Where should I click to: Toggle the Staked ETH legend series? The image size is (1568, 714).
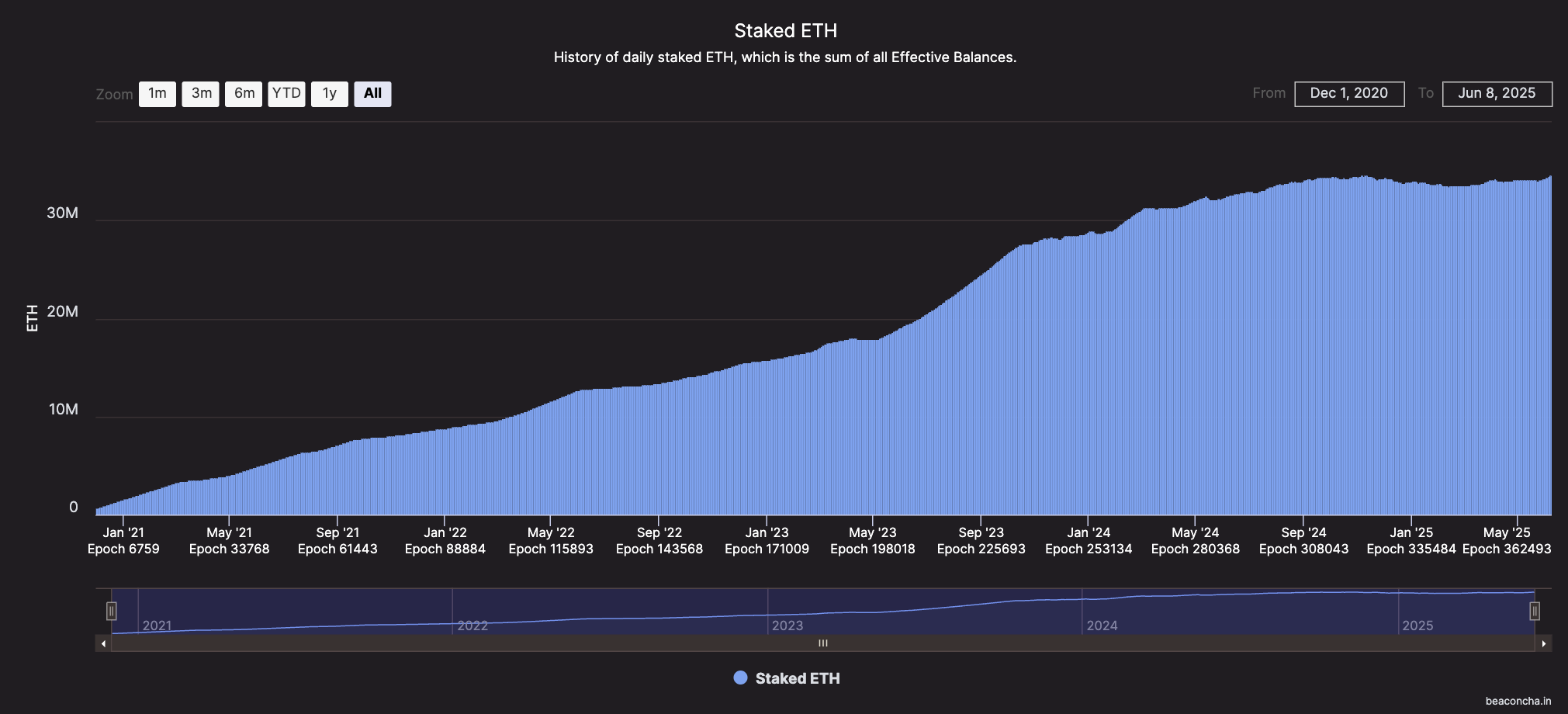797,678
